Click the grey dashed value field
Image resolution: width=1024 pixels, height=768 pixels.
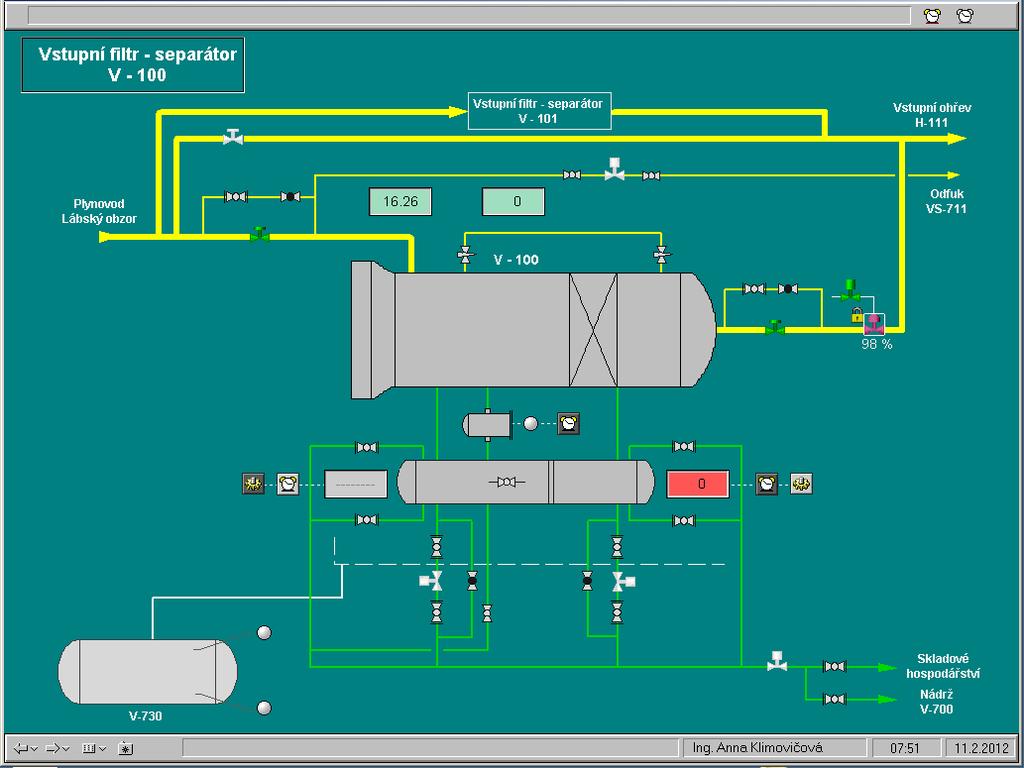[x=356, y=484]
